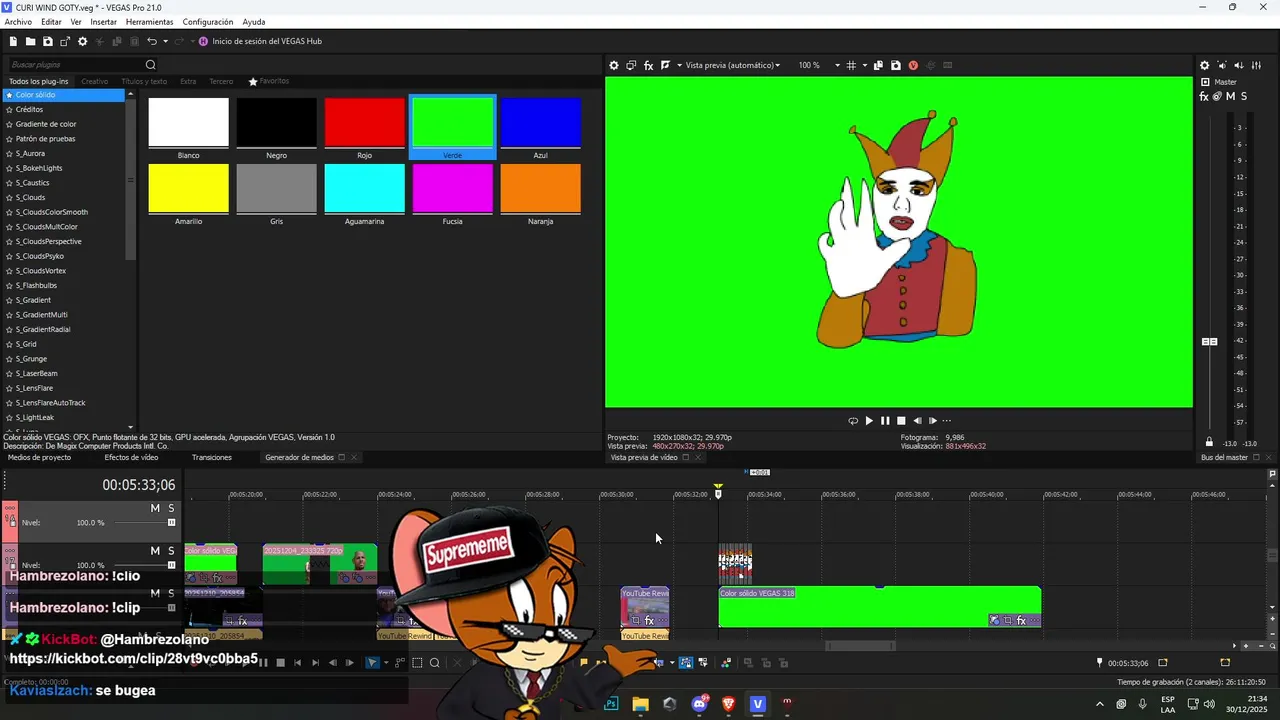Choose the Rojo color preset
This screenshot has height=720, width=1280.
pos(365,122)
